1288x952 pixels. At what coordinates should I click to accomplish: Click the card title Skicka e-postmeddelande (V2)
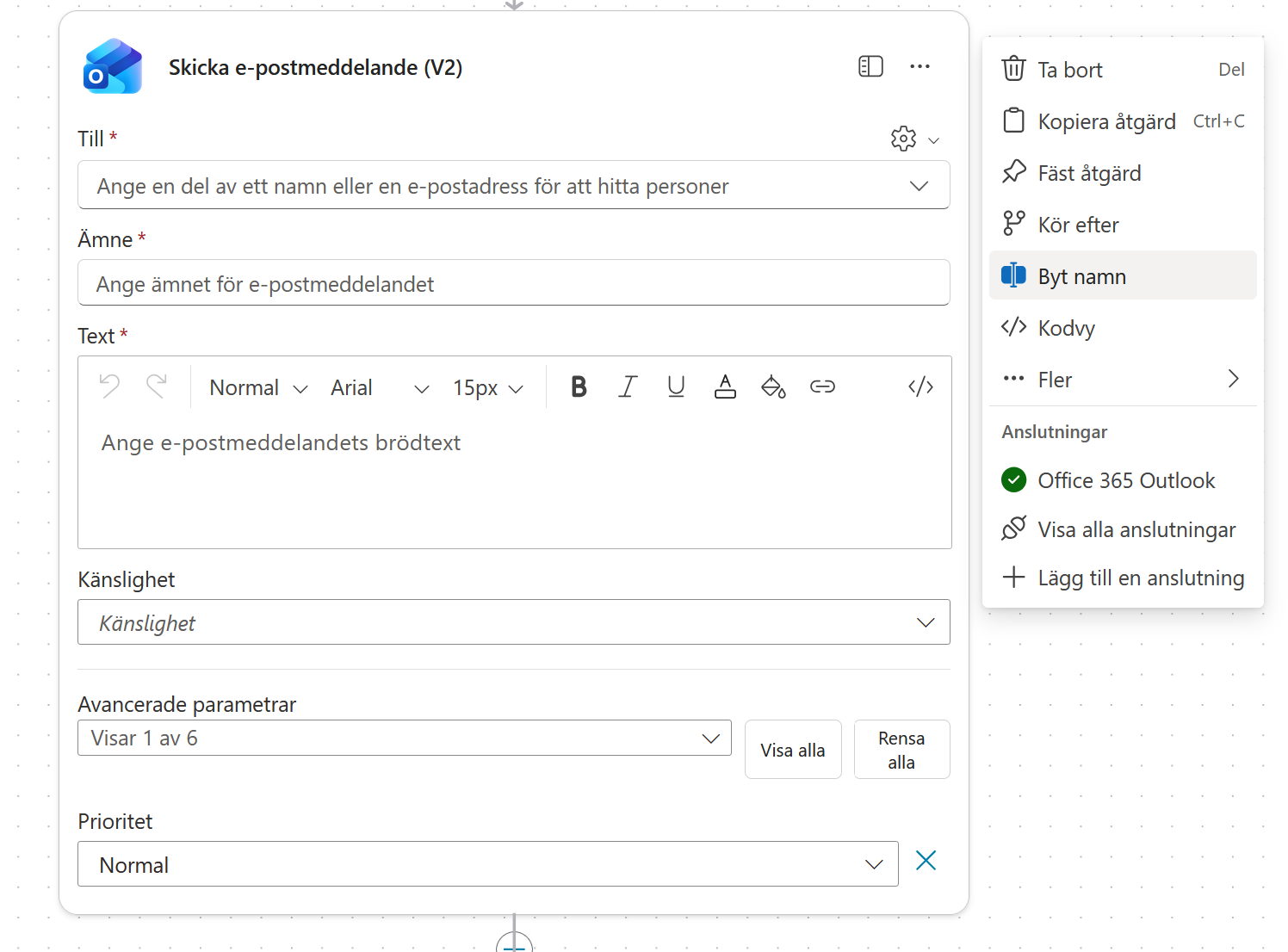pyautogui.click(x=315, y=67)
